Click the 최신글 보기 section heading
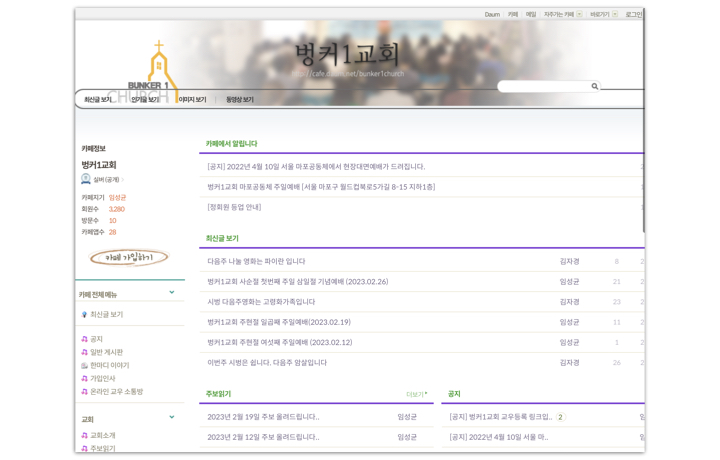 pyautogui.click(x=222, y=238)
